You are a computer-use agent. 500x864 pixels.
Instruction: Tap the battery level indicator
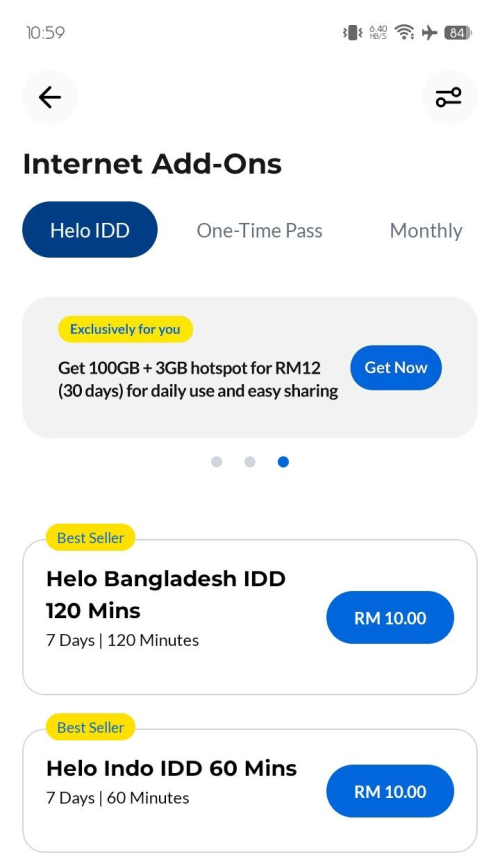[458, 33]
